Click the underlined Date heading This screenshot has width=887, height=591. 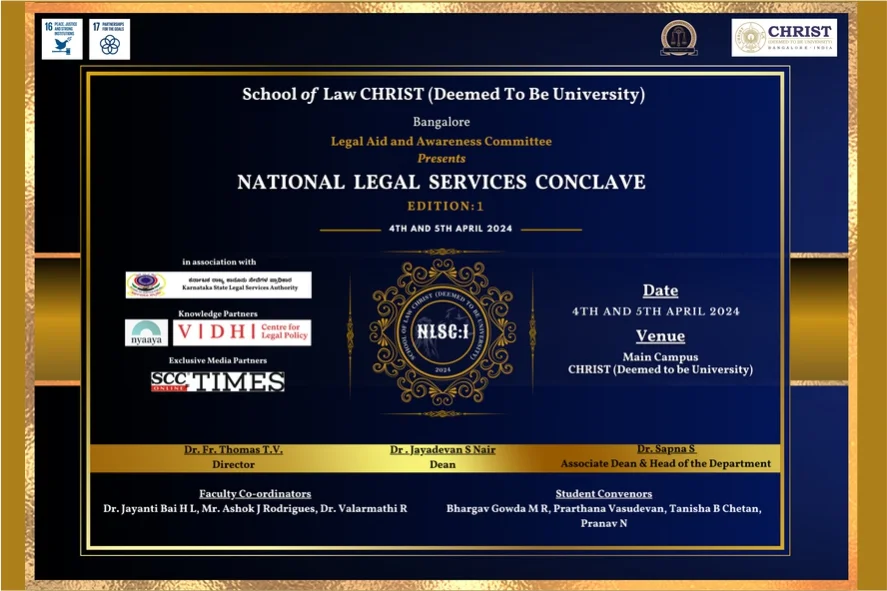pyautogui.click(x=660, y=290)
